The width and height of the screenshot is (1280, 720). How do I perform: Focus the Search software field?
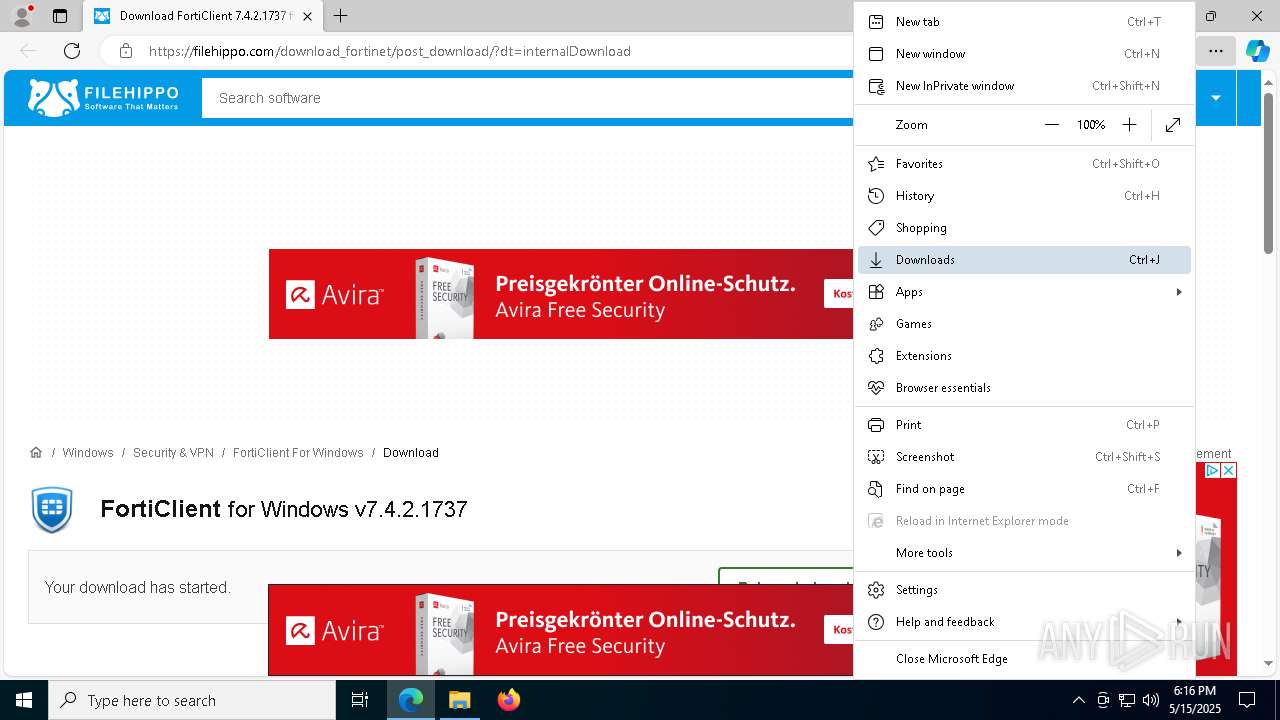pos(527,98)
